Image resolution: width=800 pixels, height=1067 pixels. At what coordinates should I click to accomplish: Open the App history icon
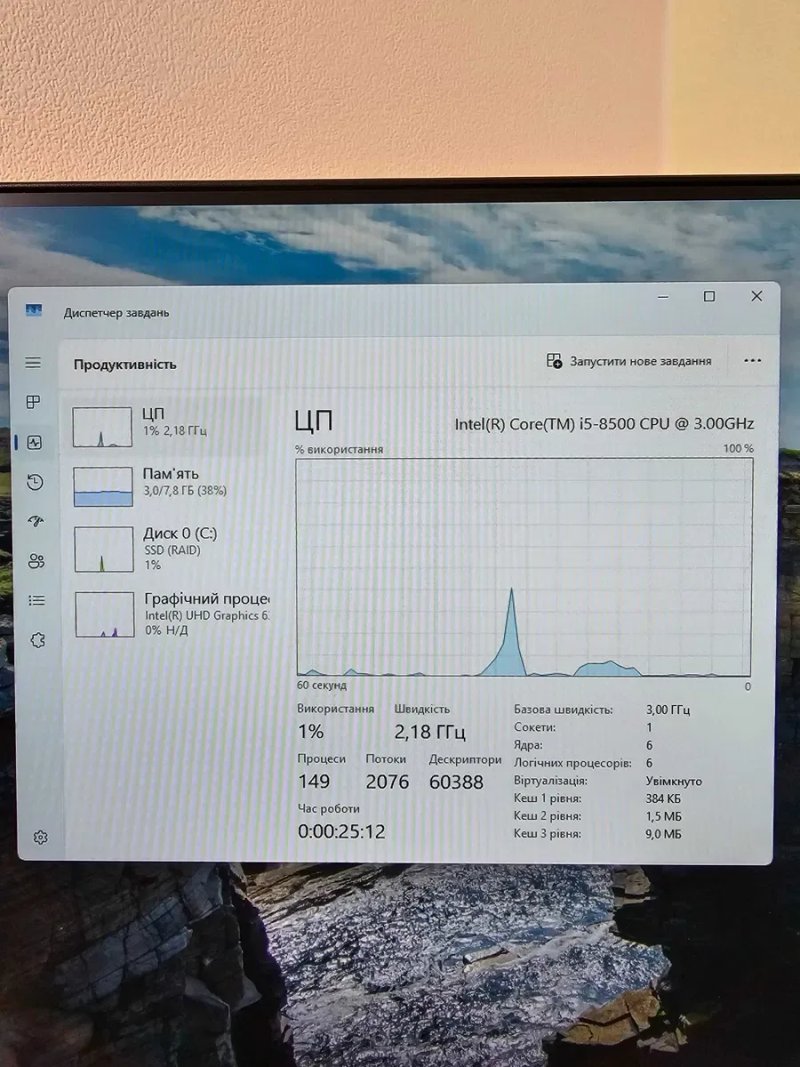[35, 482]
